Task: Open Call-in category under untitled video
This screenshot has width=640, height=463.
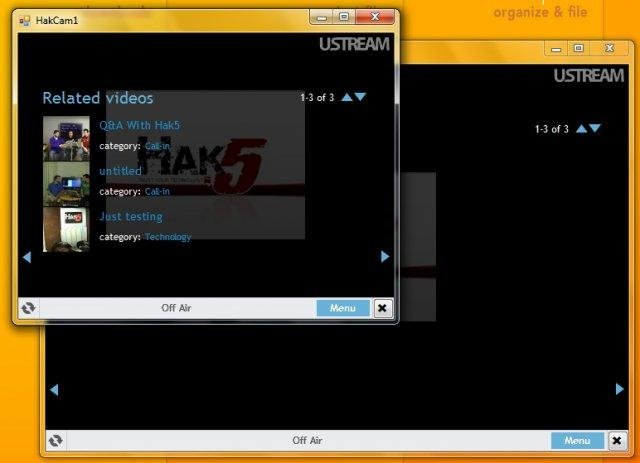Action: (x=157, y=191)
